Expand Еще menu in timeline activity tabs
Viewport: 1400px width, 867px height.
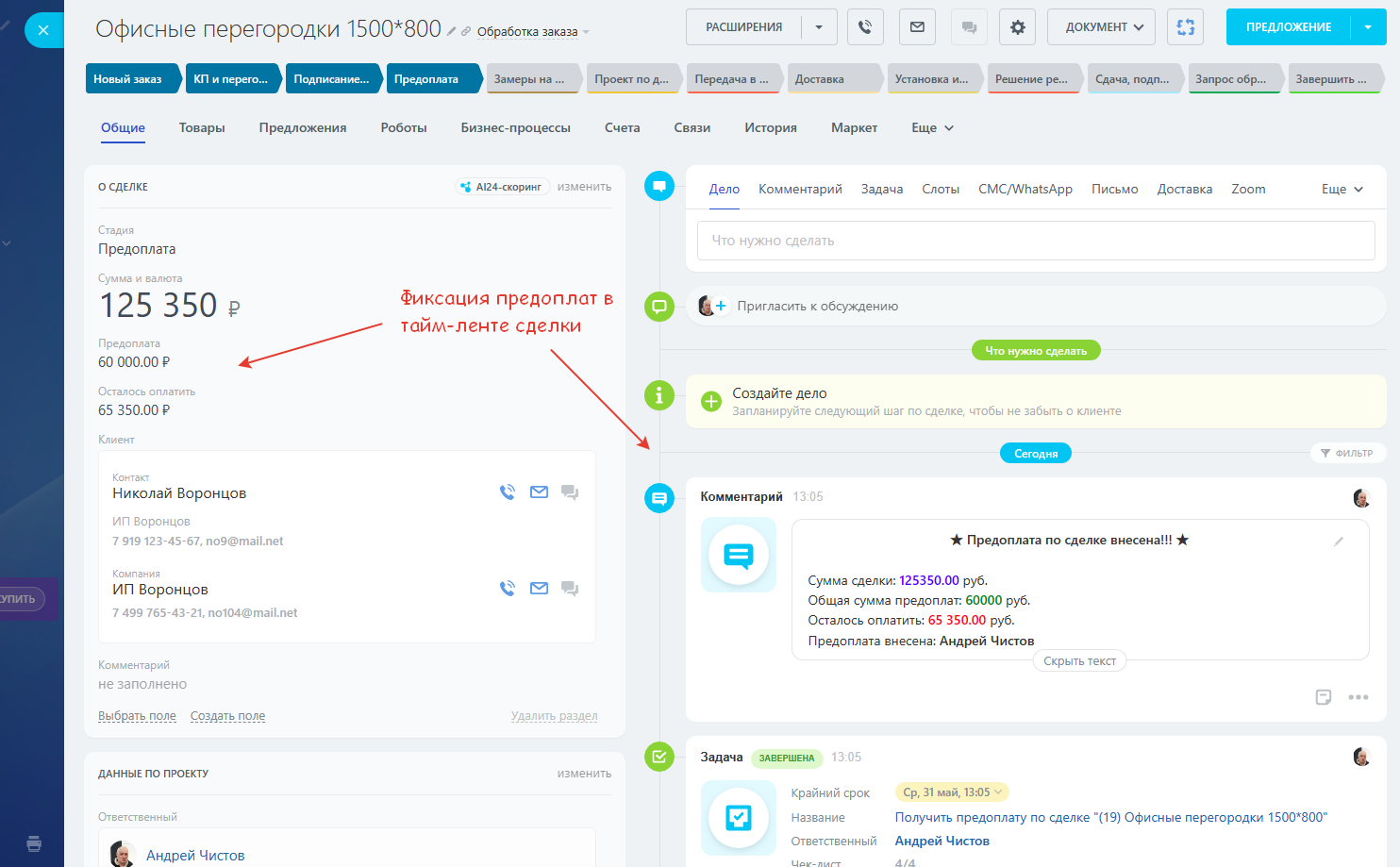[x=1342, y=189]
